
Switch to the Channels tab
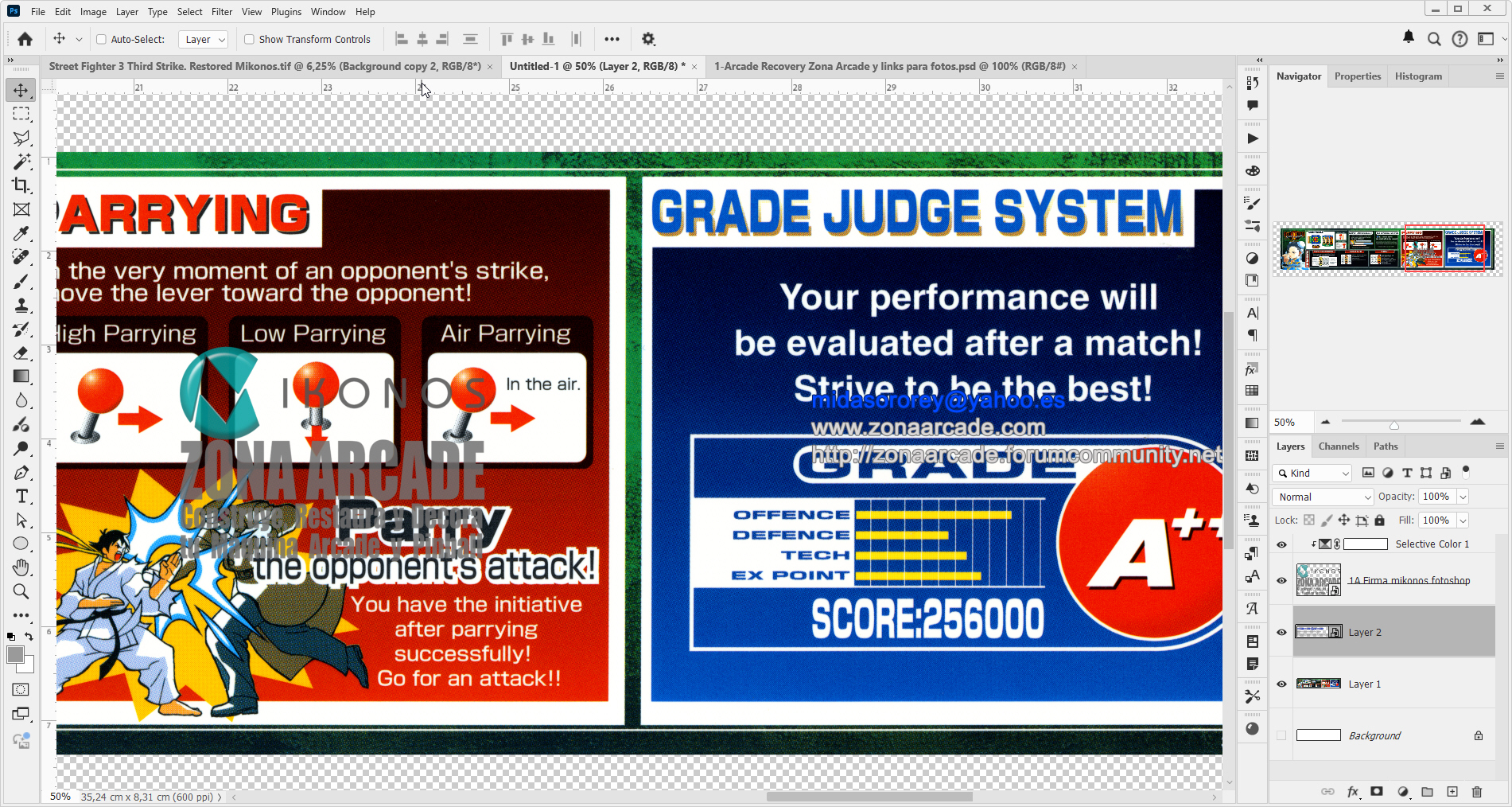click(x=1338, y=446)
